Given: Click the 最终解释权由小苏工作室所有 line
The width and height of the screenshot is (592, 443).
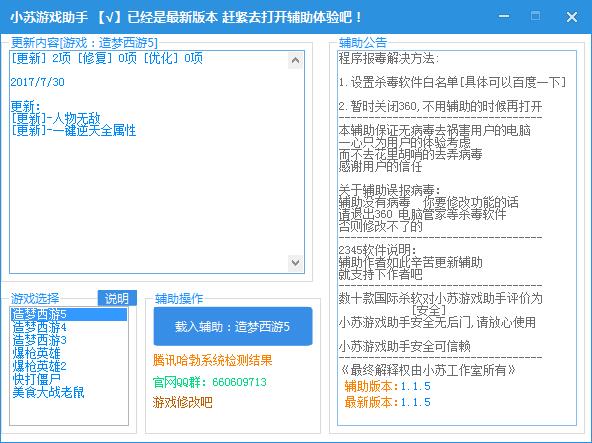Looking at the screenshot, I should pos(428,370).
